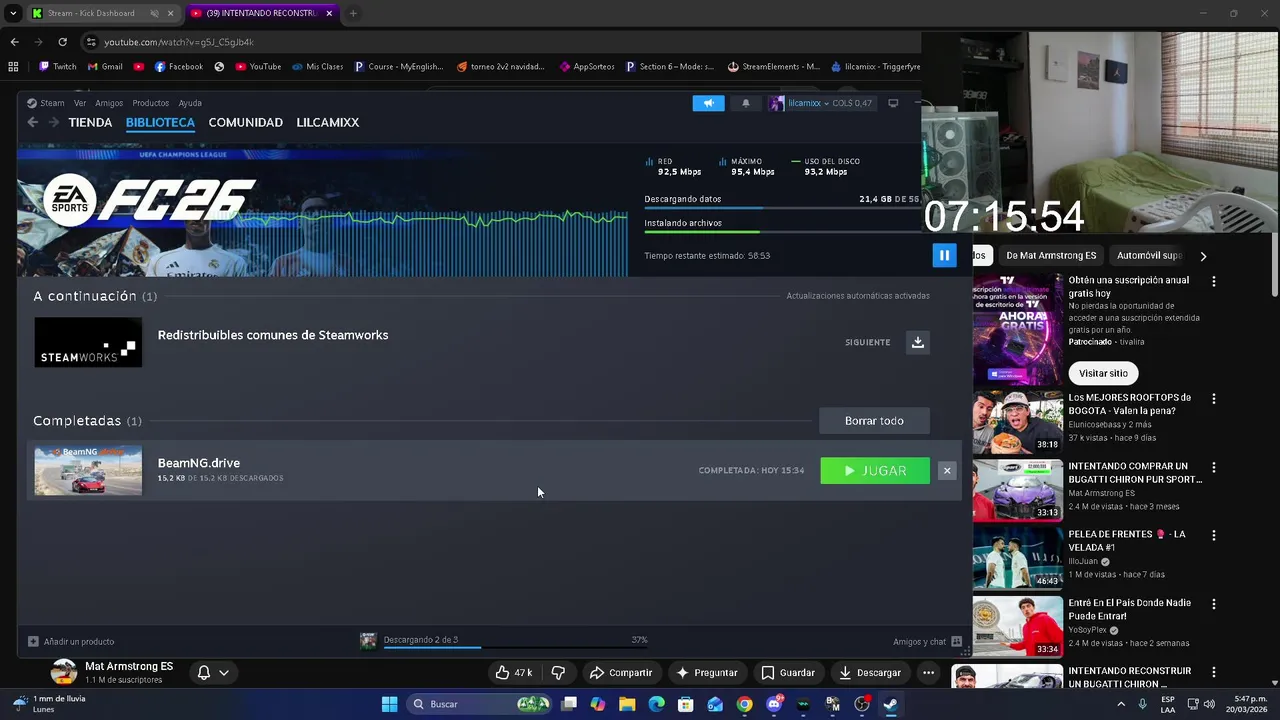The width and height of the screenshot is (1280, 720).
Task: Click the Steam announcements megaphone icon
Action: [x=708, y=103]
